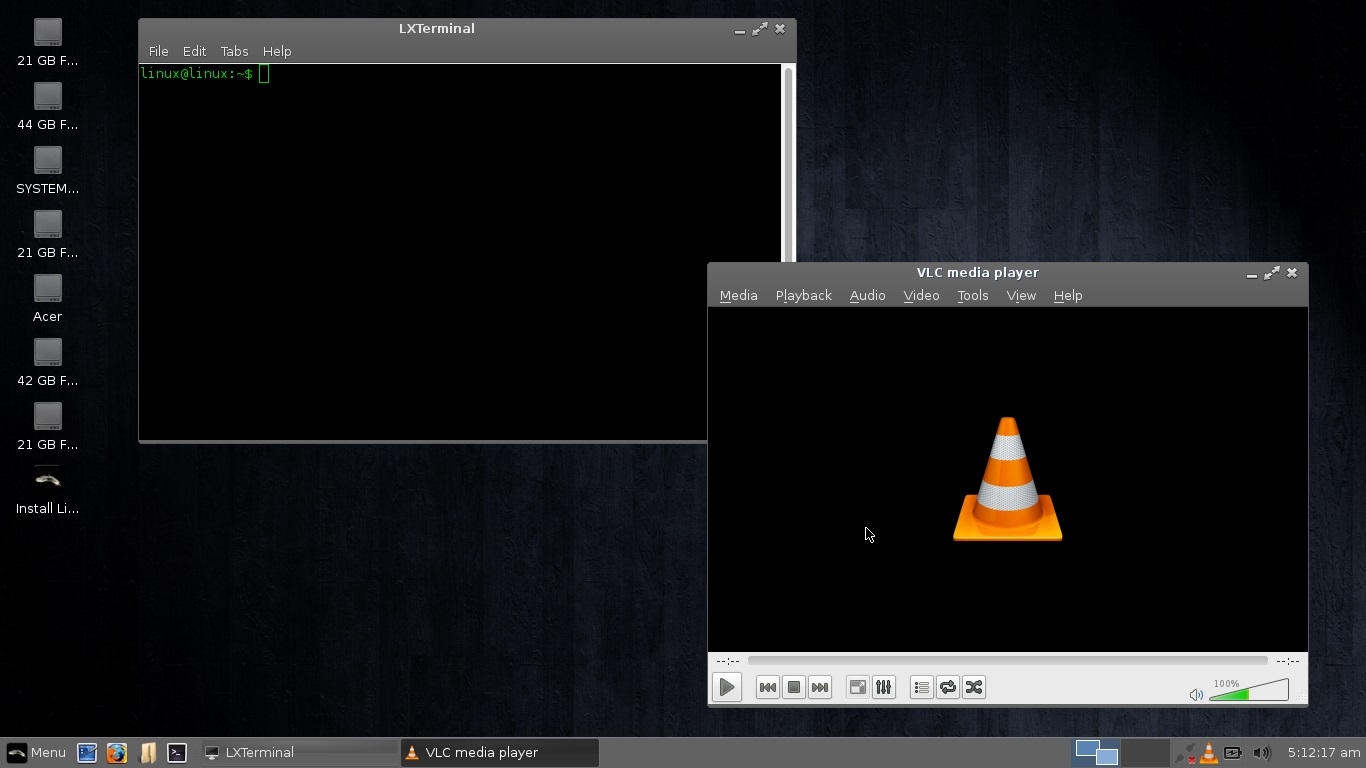Viewport: 1366px width, 768px height.
Task: Launch Firefox from the taskbar
Action: tap(117, 753)
